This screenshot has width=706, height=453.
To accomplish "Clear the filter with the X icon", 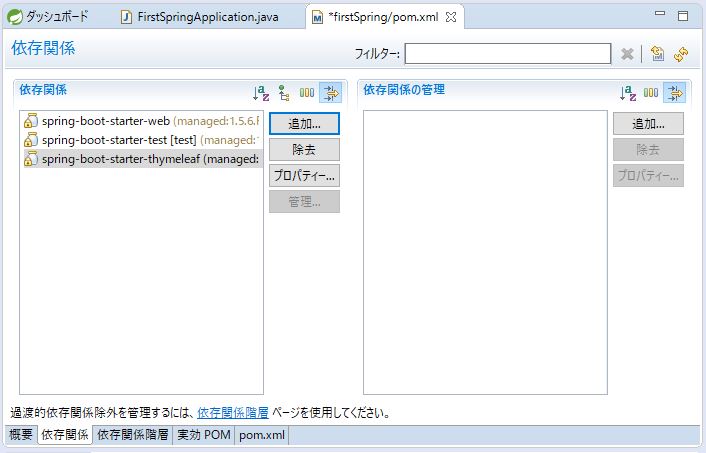I will [x=627, y=54].
